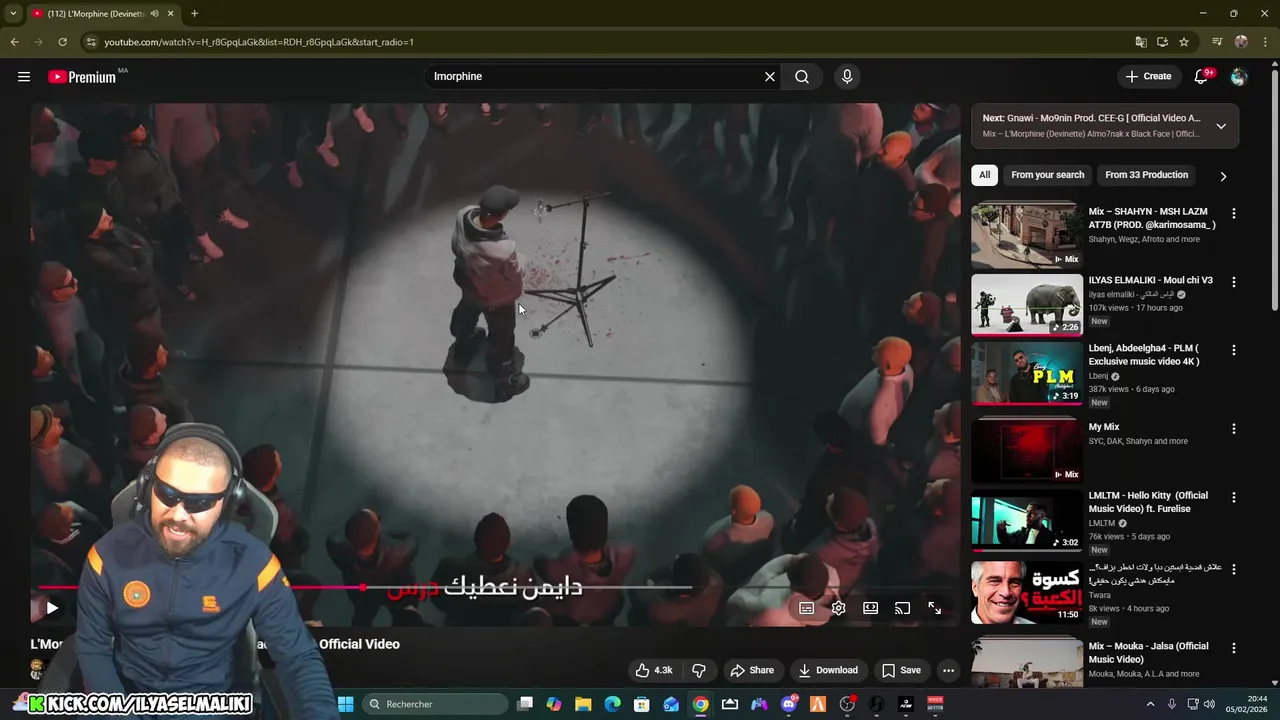Select the From your search chip
1280x720 pixels.
(x=1047, y=175)
